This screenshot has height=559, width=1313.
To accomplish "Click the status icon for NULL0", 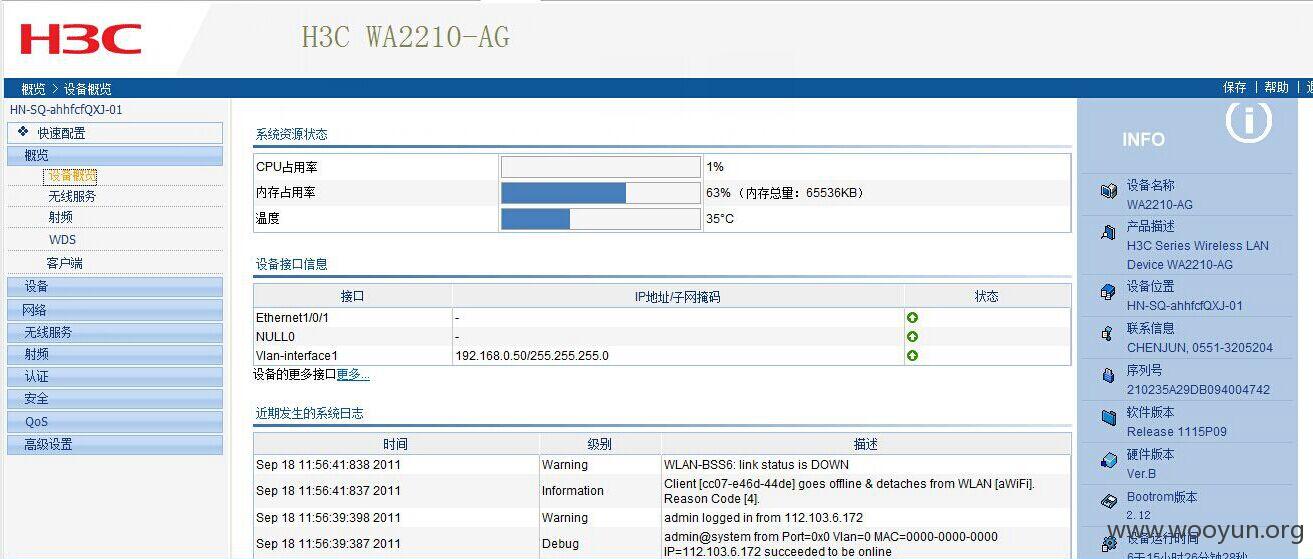I will tap(912, 336).
